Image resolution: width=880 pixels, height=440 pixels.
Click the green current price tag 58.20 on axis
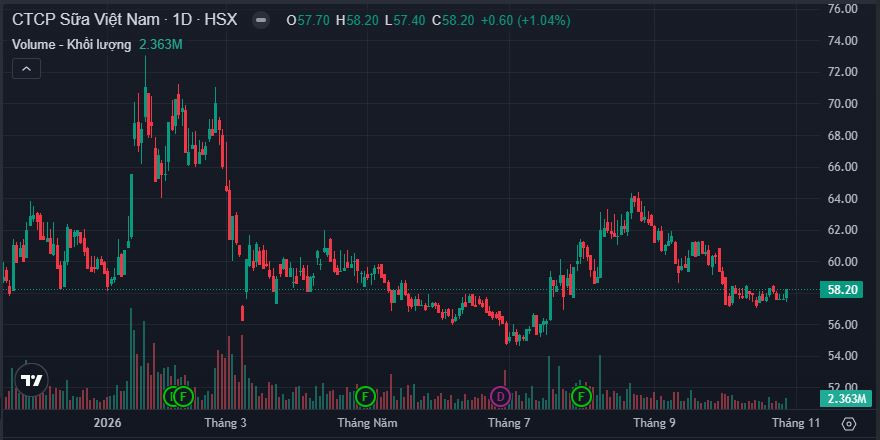841,290
